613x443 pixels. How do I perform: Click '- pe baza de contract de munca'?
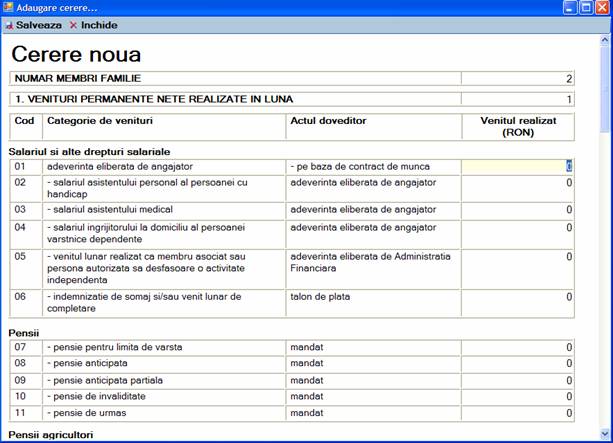point(360,167)
